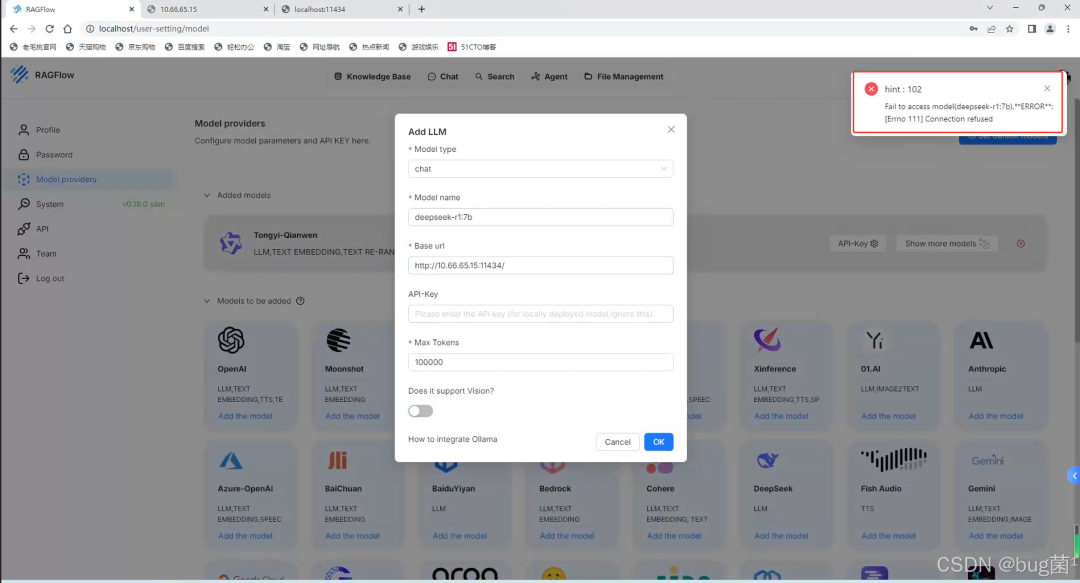Screen dimensions: 1080x583
Task: Reload the page in browser toolbar
Action: point(50,29)
